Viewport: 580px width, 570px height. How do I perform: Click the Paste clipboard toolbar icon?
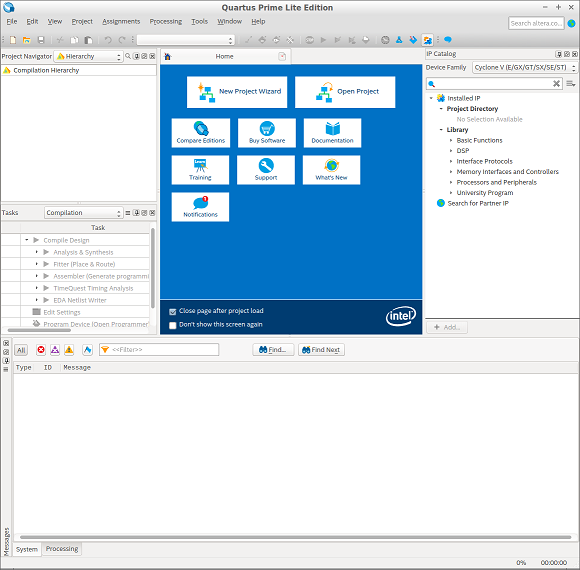[x=88, y=40]
